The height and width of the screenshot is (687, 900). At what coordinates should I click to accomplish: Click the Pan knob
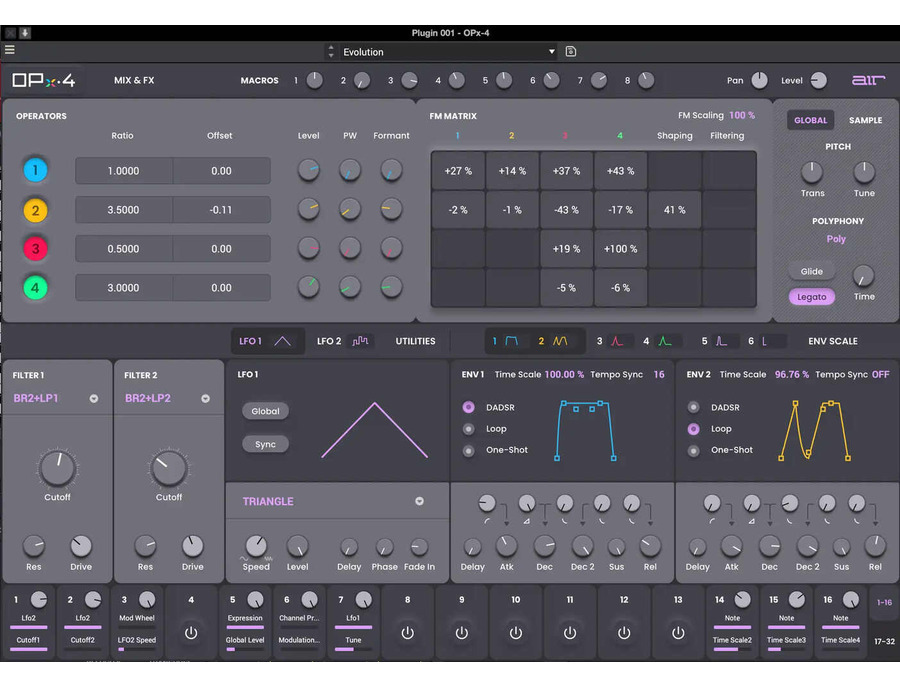click(759, 80)
